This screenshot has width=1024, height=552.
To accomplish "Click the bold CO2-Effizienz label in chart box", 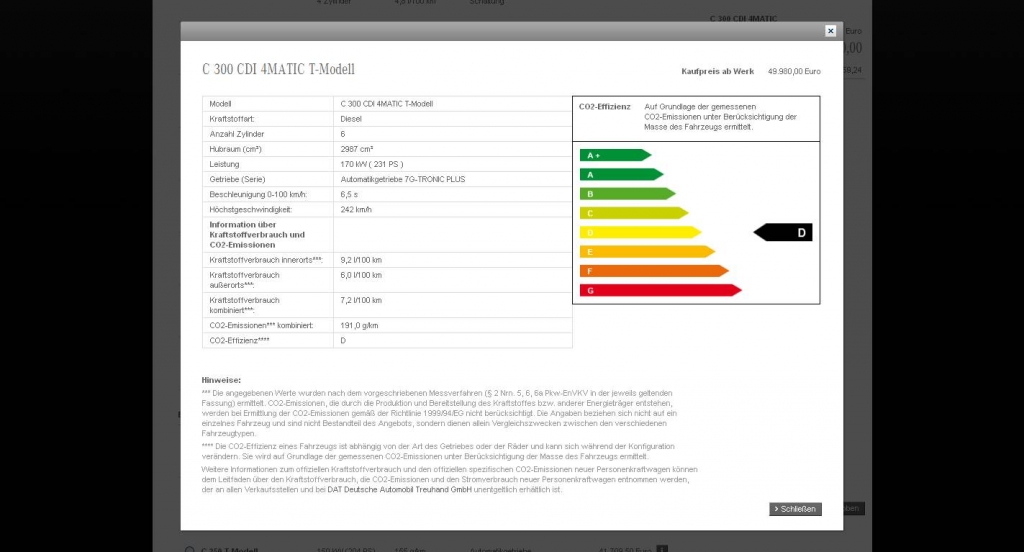I will tap(605, 106).
